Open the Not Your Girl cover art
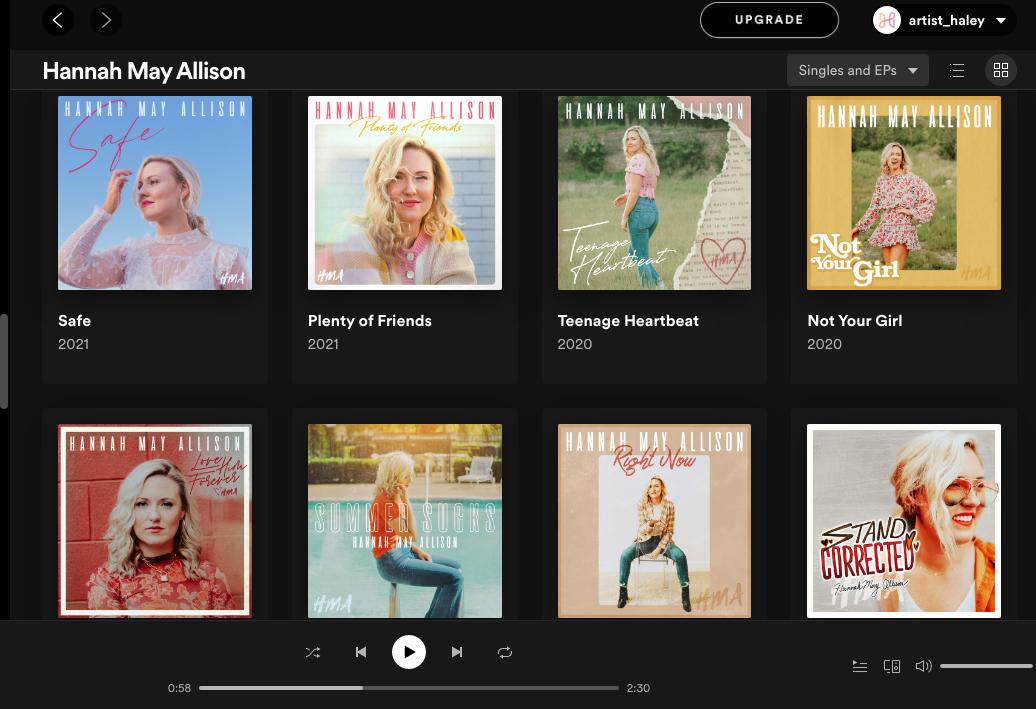1036x709 pixels. coord(904,193)
